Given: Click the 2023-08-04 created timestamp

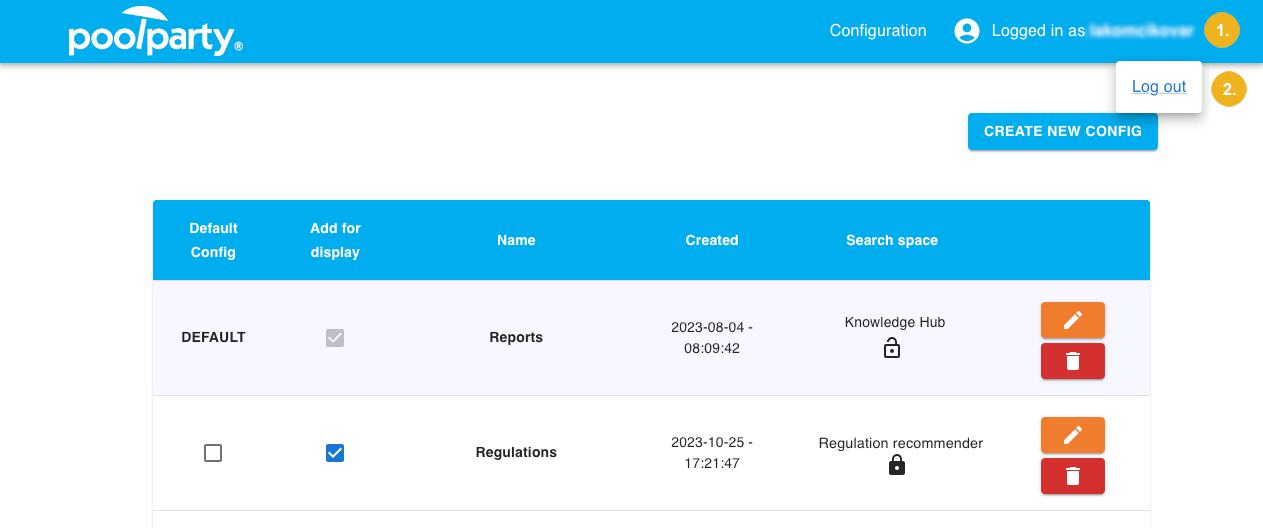Looking at the screenshot, I should click(712, 338).
